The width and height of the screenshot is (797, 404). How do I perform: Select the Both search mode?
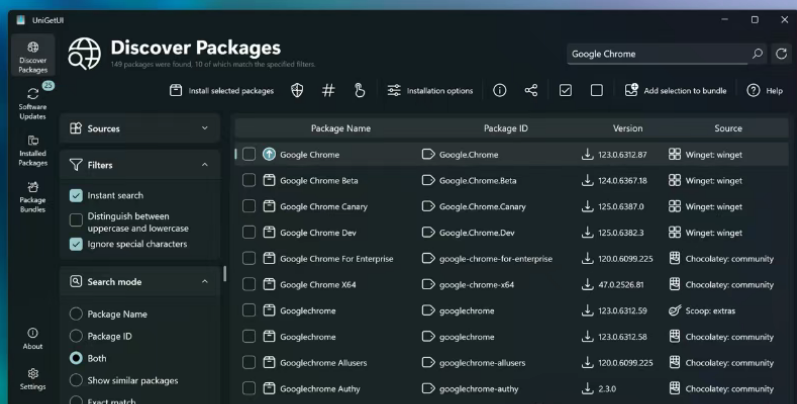(76, 358)
